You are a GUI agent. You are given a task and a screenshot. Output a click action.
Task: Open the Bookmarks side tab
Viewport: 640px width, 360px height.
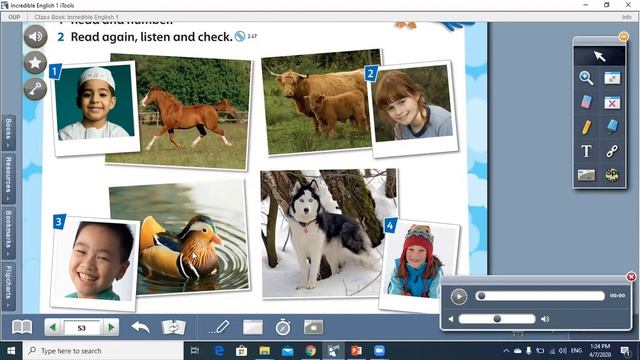(x=8, y=233)
